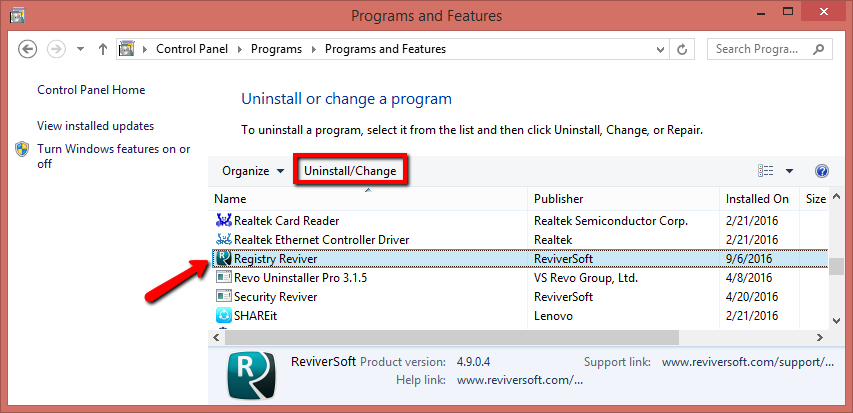Click the shield icon beside Windows features
The height and width of the screenshot is (413, 853).
point(22,149)
